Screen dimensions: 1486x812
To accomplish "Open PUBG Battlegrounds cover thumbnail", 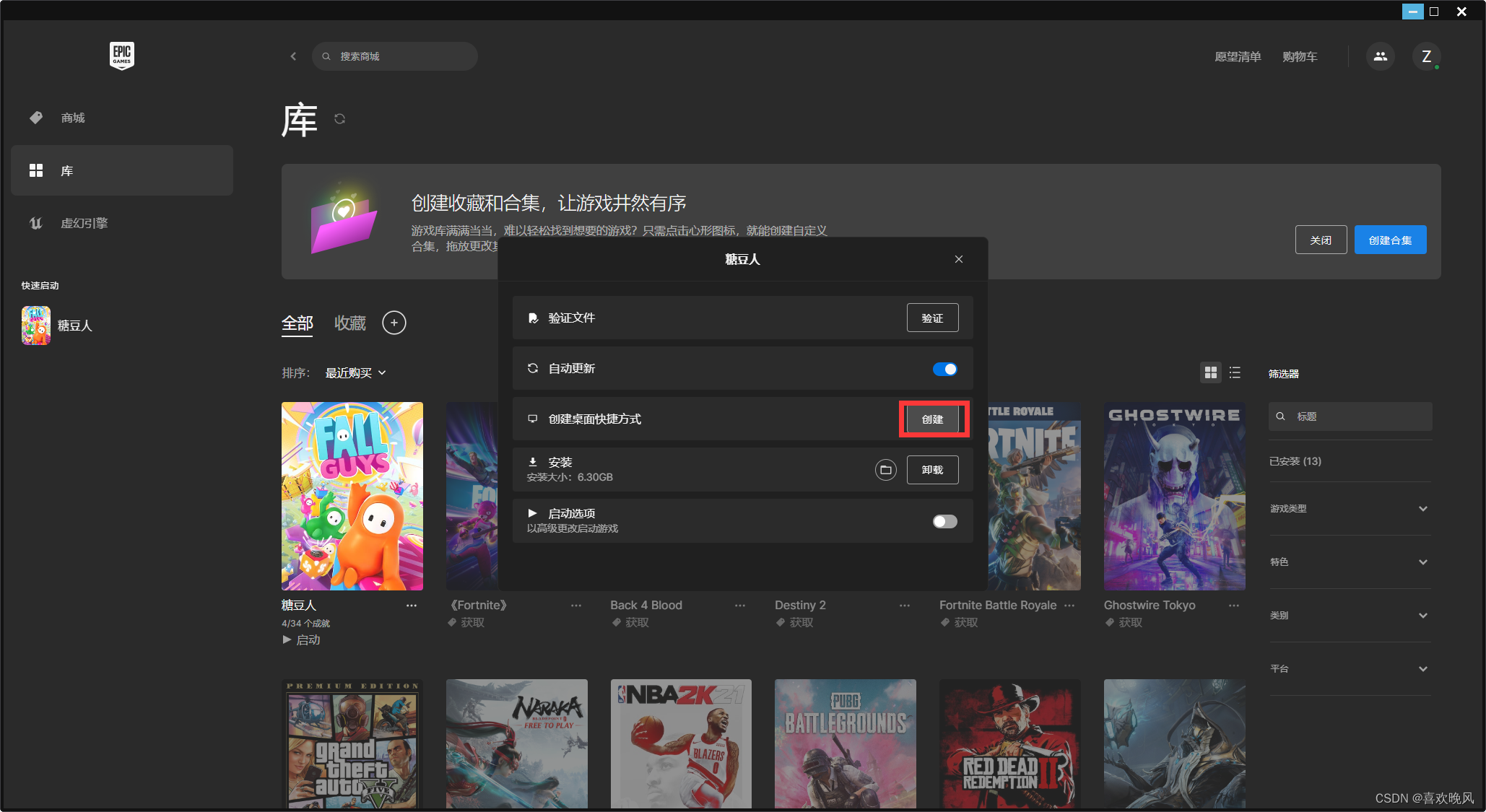I will 846,743.
